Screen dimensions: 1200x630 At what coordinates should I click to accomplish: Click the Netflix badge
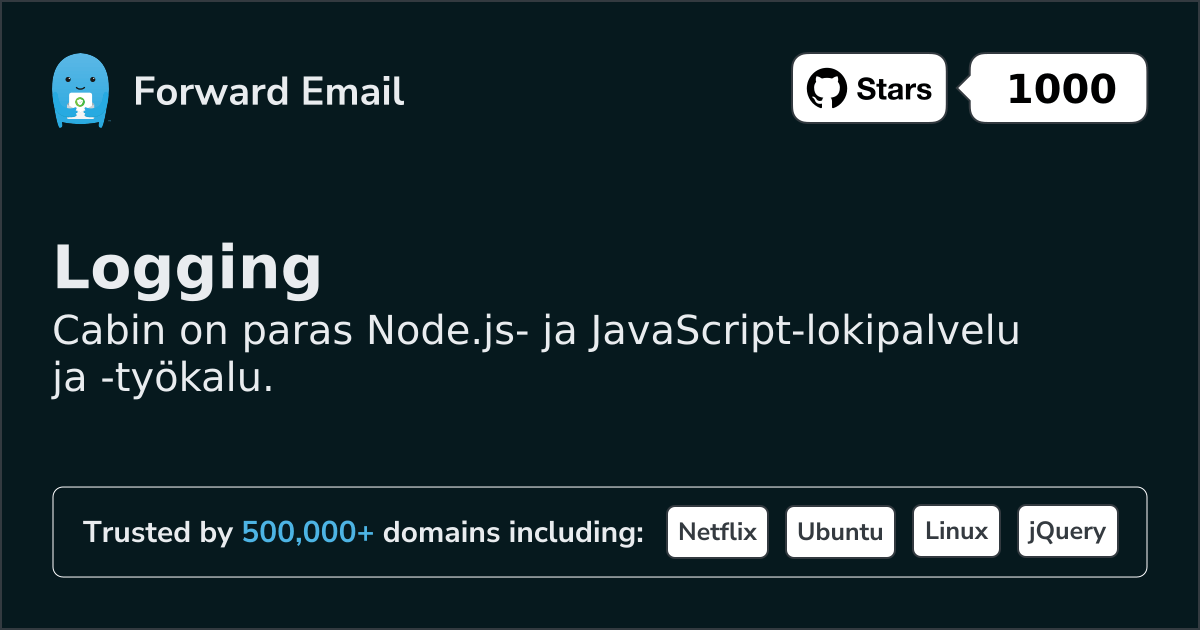point(717,531)
